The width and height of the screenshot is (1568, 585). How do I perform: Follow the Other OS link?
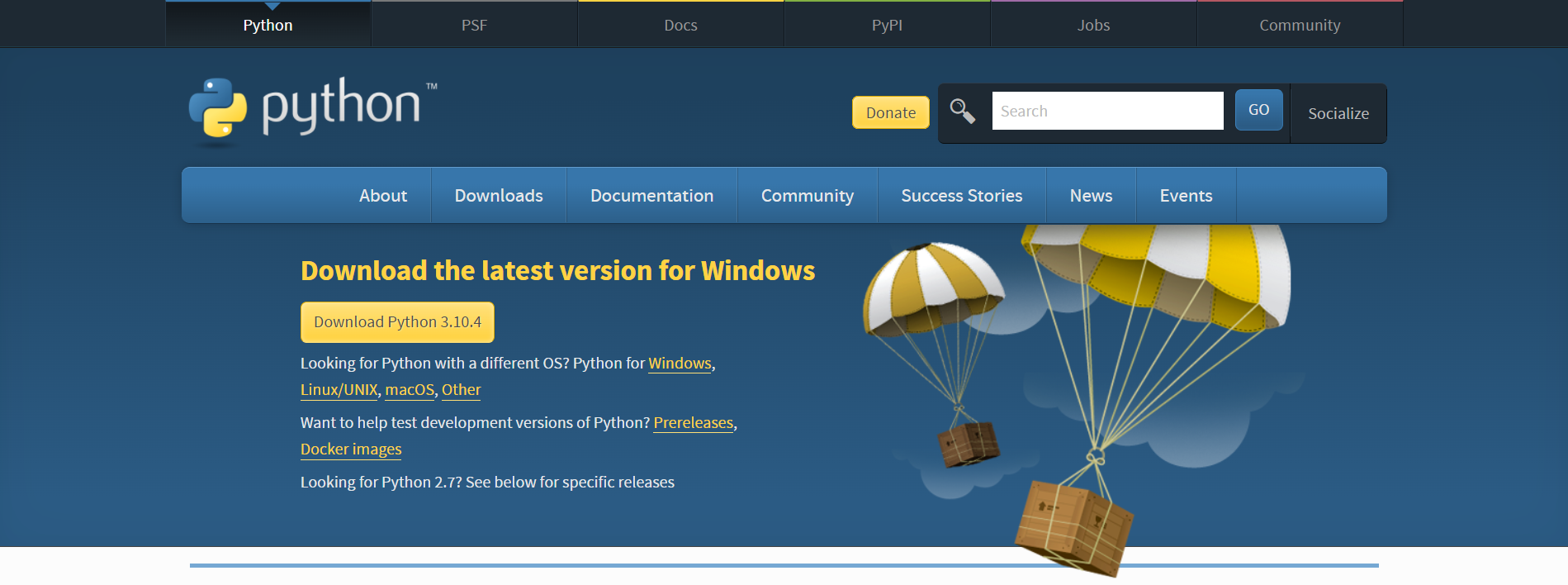coord(461,390)
